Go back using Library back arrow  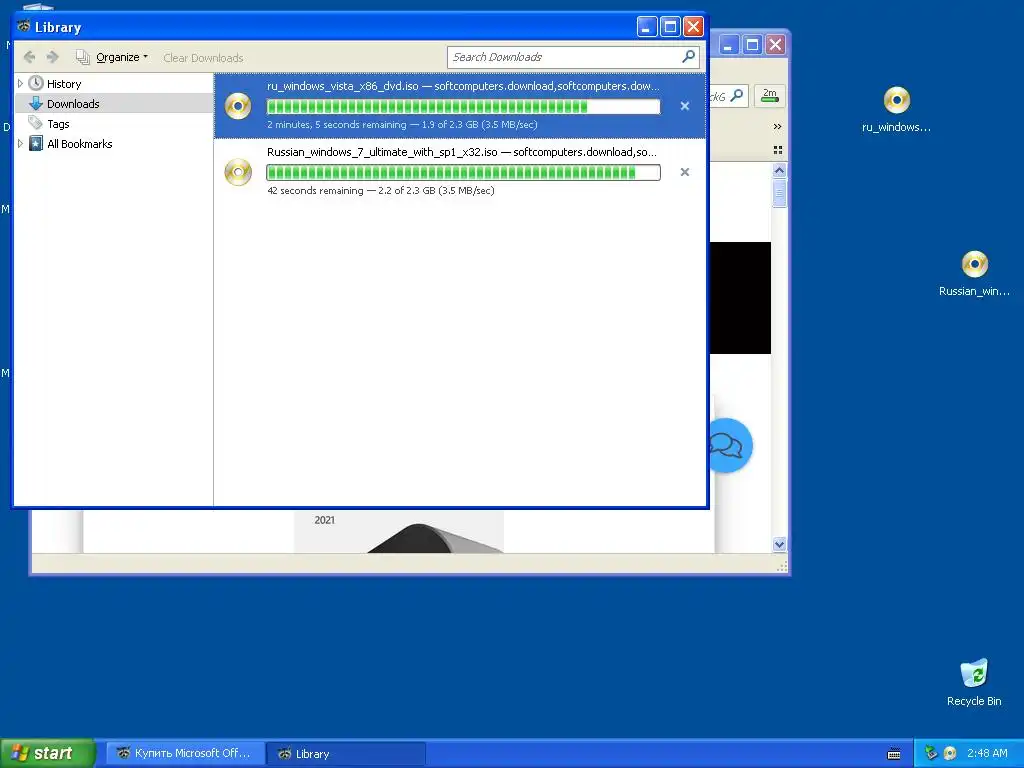pyautogui.click(x=29, y=57)
